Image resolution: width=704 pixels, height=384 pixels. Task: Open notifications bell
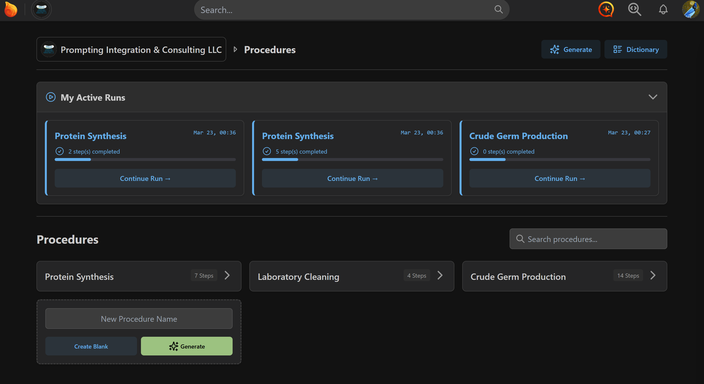663,9
